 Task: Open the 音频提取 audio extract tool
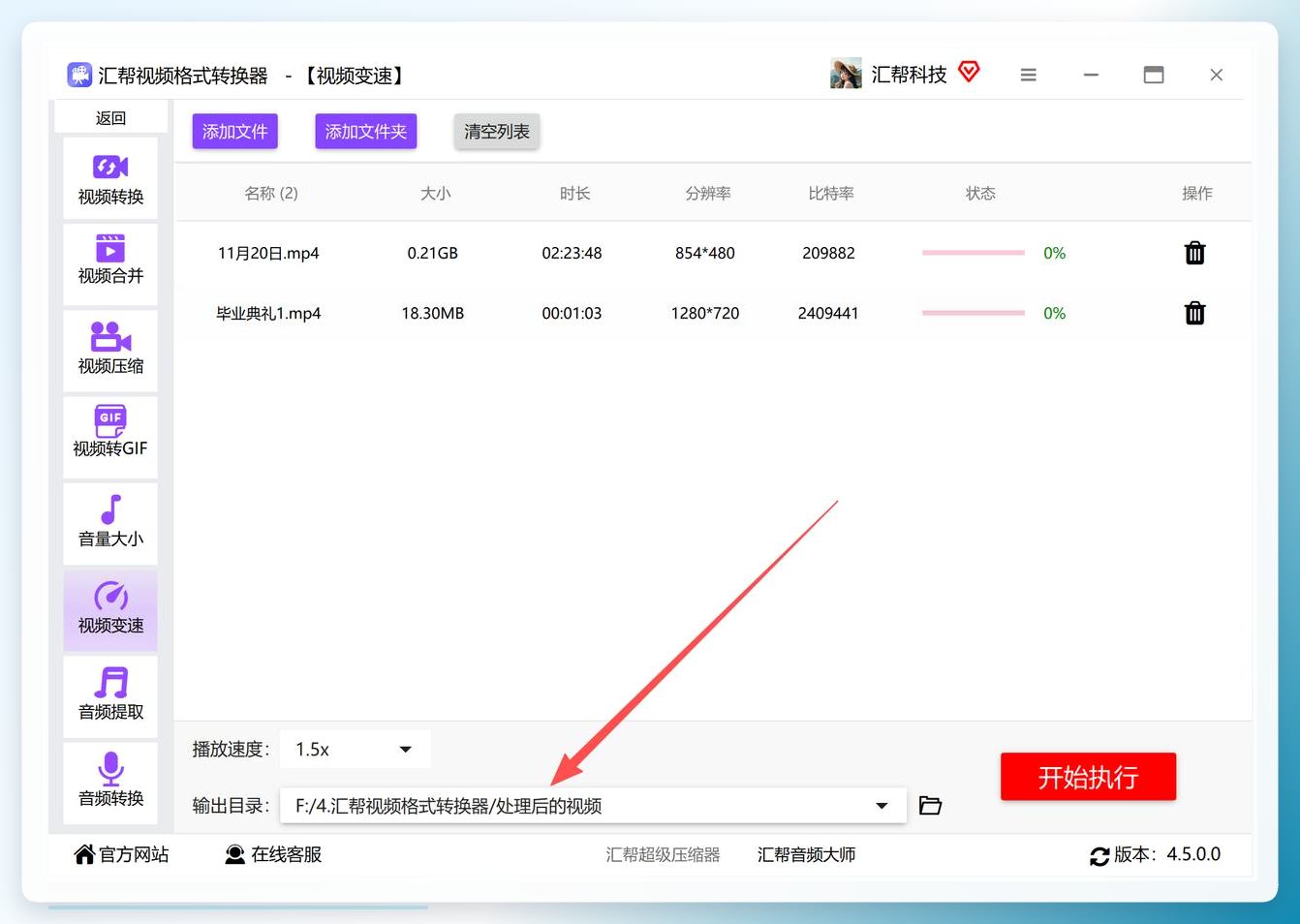click(110, 694)
